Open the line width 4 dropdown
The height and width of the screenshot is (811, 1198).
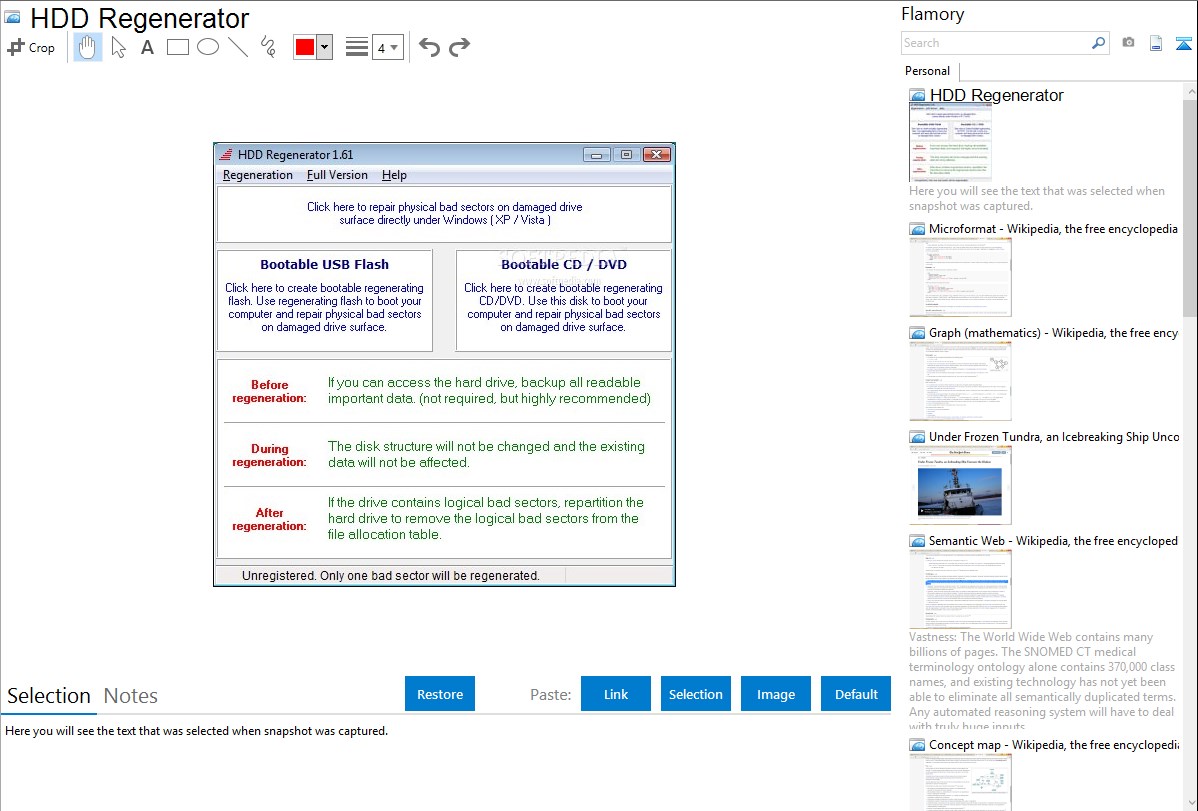pyautogui.click(x=388, y=48)
